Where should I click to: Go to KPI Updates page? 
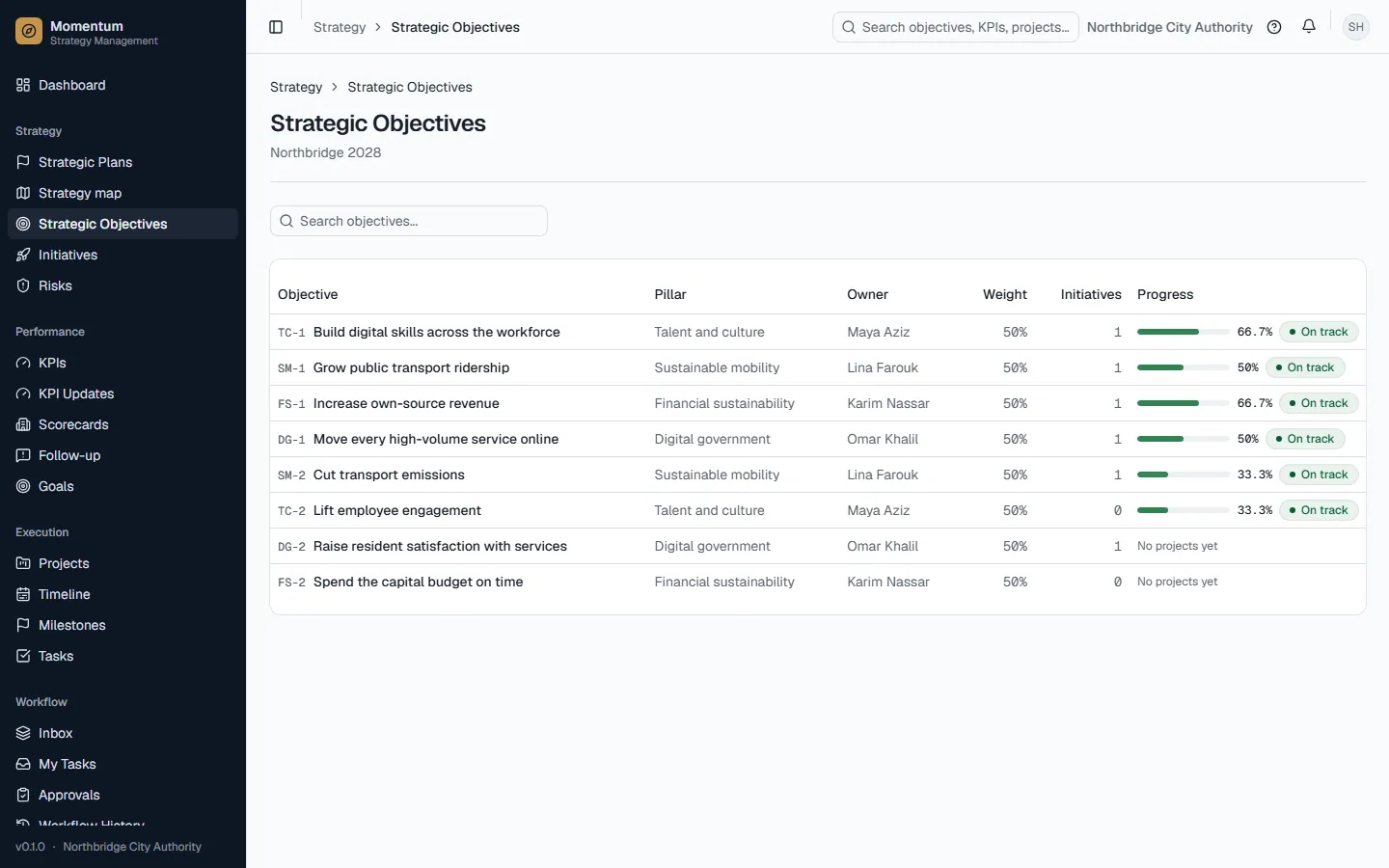pyautogui.click(x=123, y=393)
